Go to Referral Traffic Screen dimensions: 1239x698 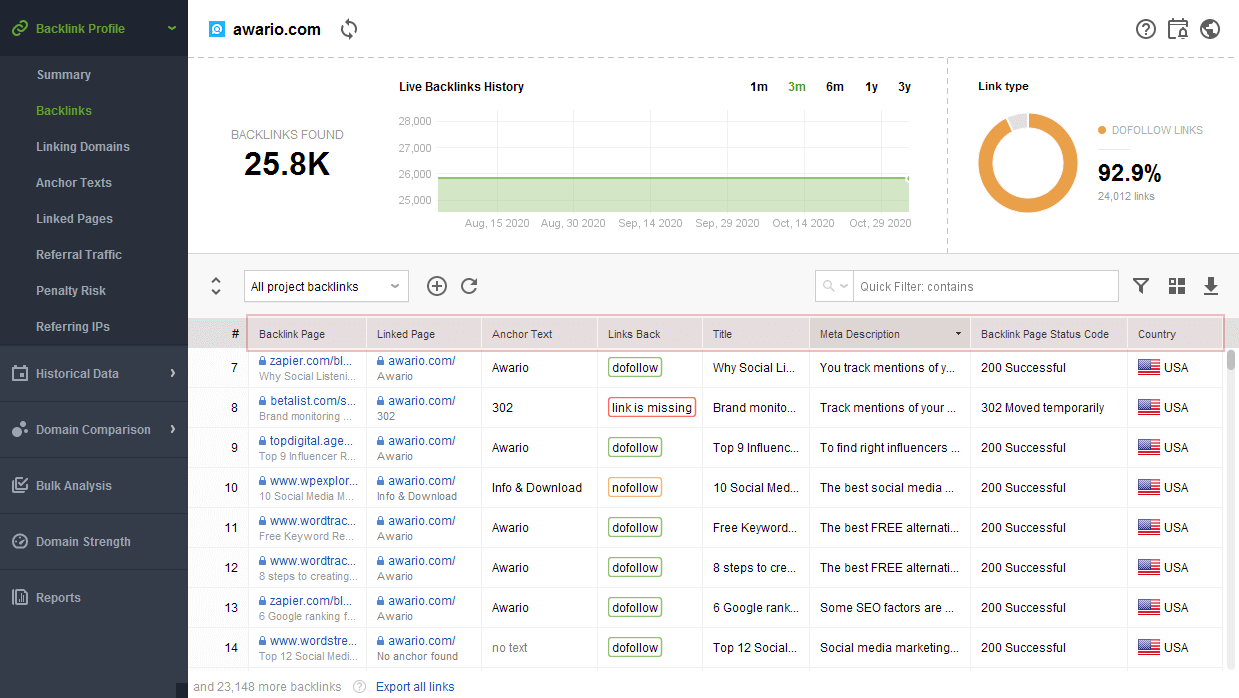79,255
